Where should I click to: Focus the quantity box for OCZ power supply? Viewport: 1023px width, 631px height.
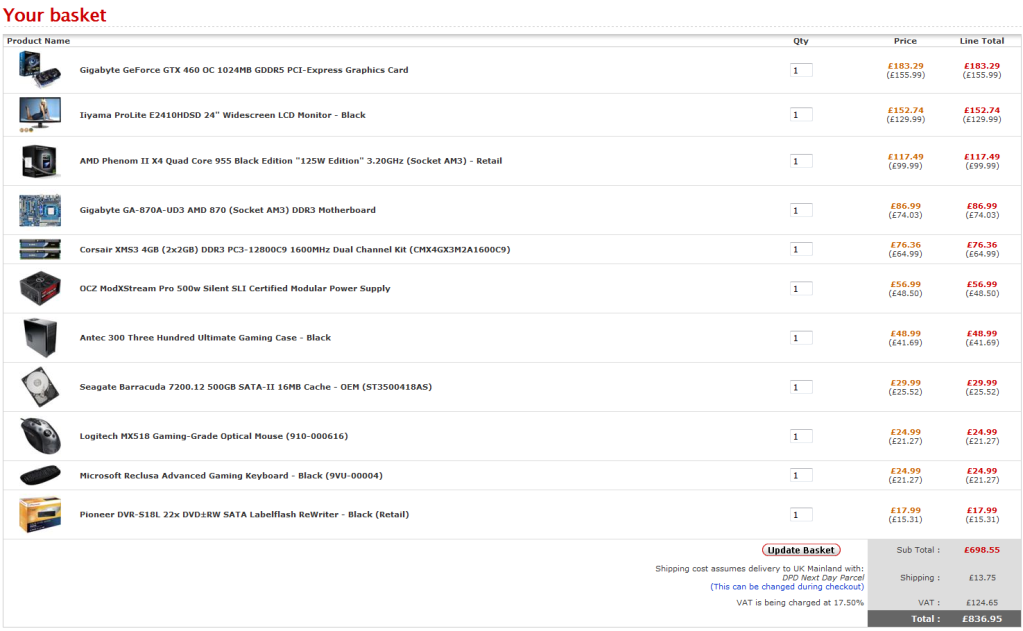click(x=801, y=289)
